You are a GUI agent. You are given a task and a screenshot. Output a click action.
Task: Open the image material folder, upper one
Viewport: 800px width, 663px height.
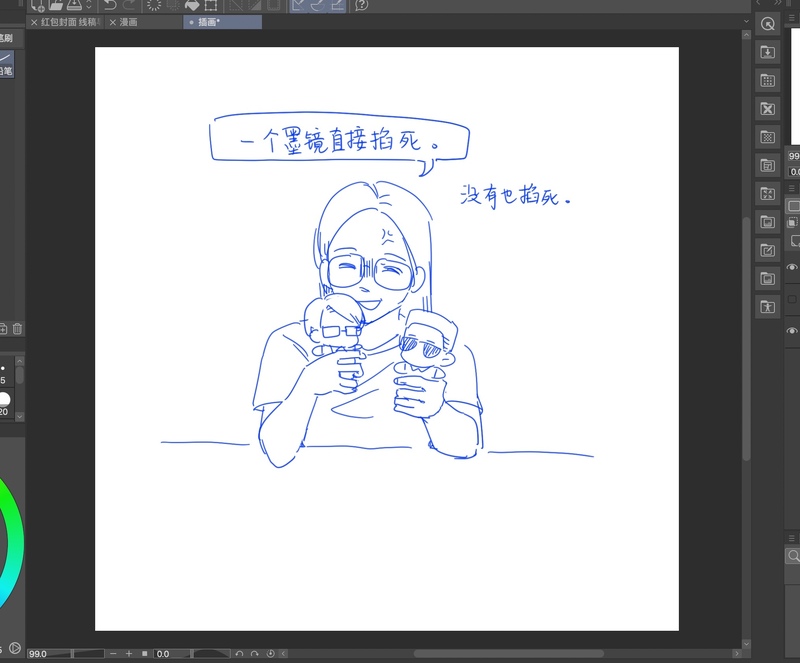point(767,222)
